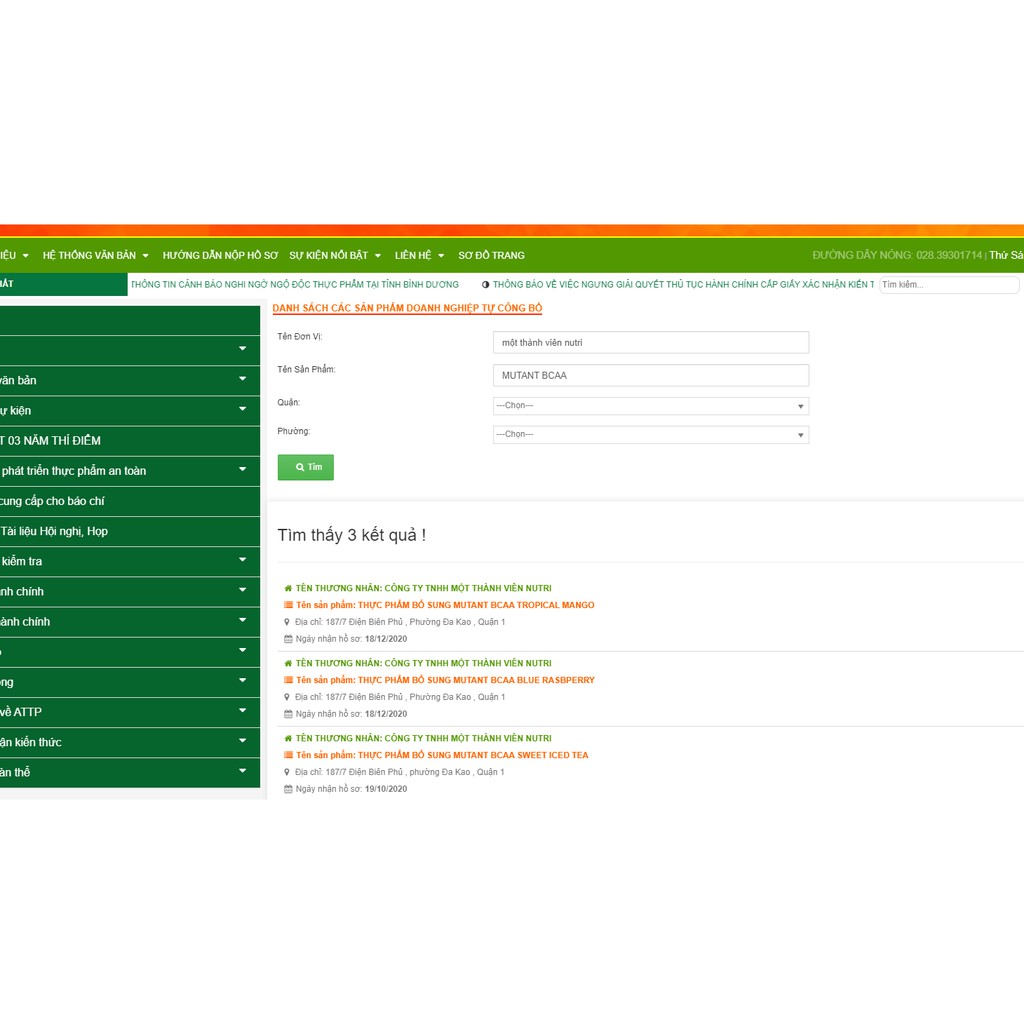Click list icon beside Tropical Mango product

tap(288, 605)
